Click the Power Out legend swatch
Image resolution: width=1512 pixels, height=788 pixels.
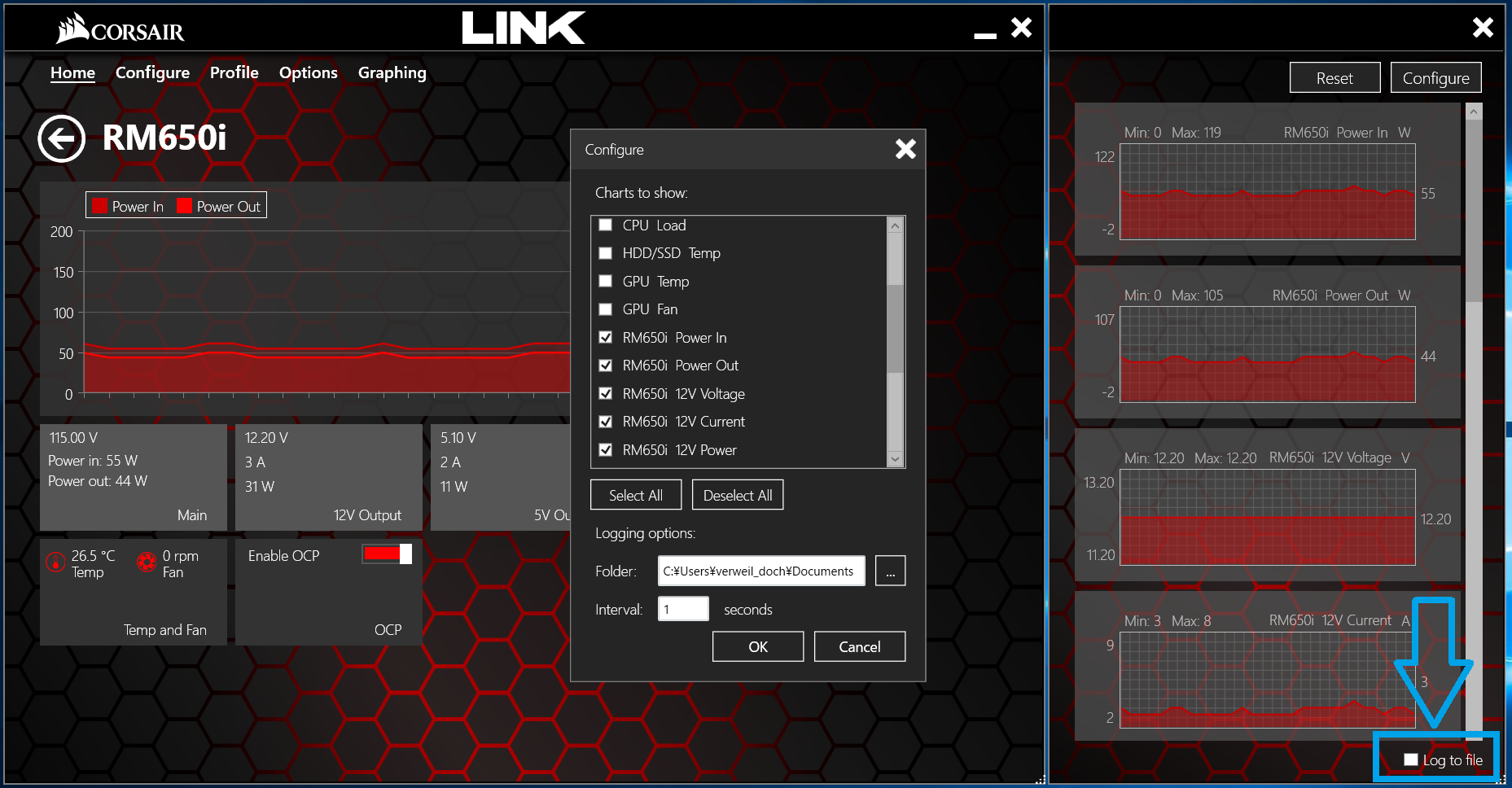(x=185, y=206)
